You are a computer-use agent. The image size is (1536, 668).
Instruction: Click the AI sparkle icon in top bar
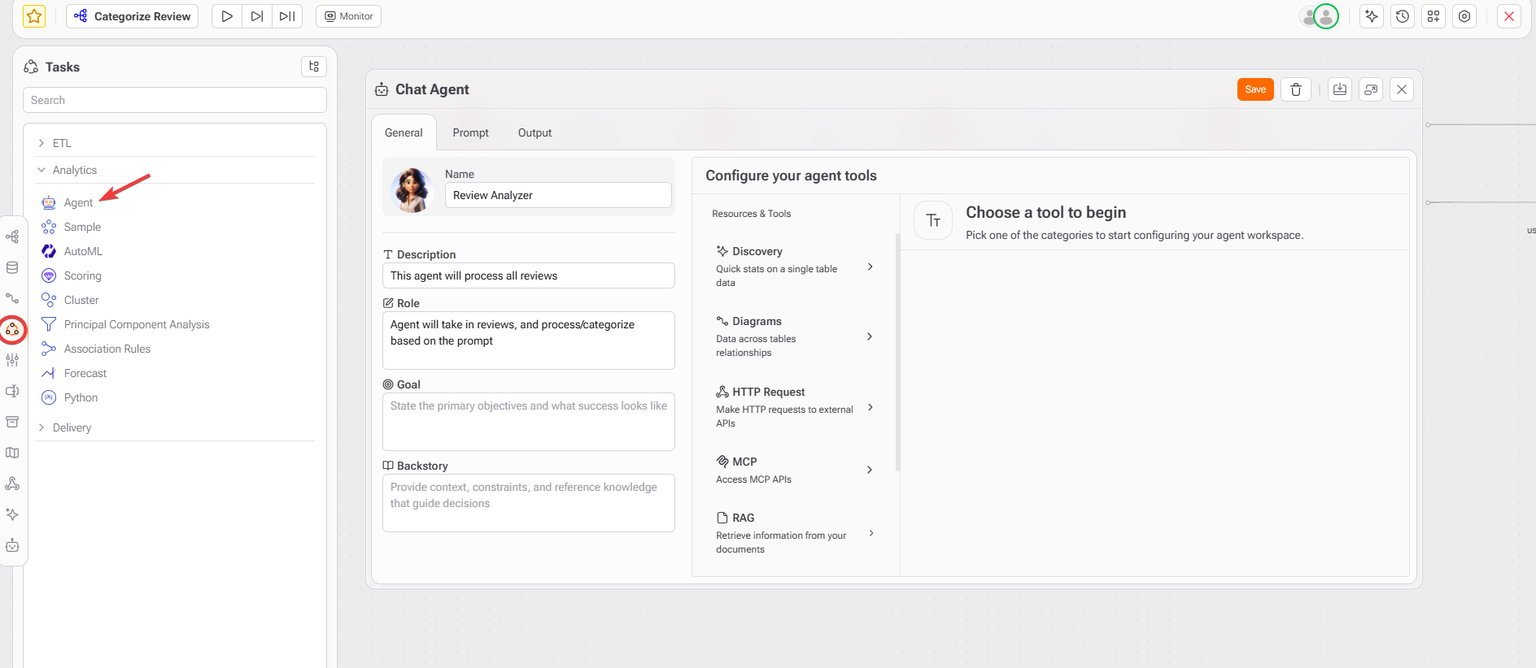coord(1372,16)
